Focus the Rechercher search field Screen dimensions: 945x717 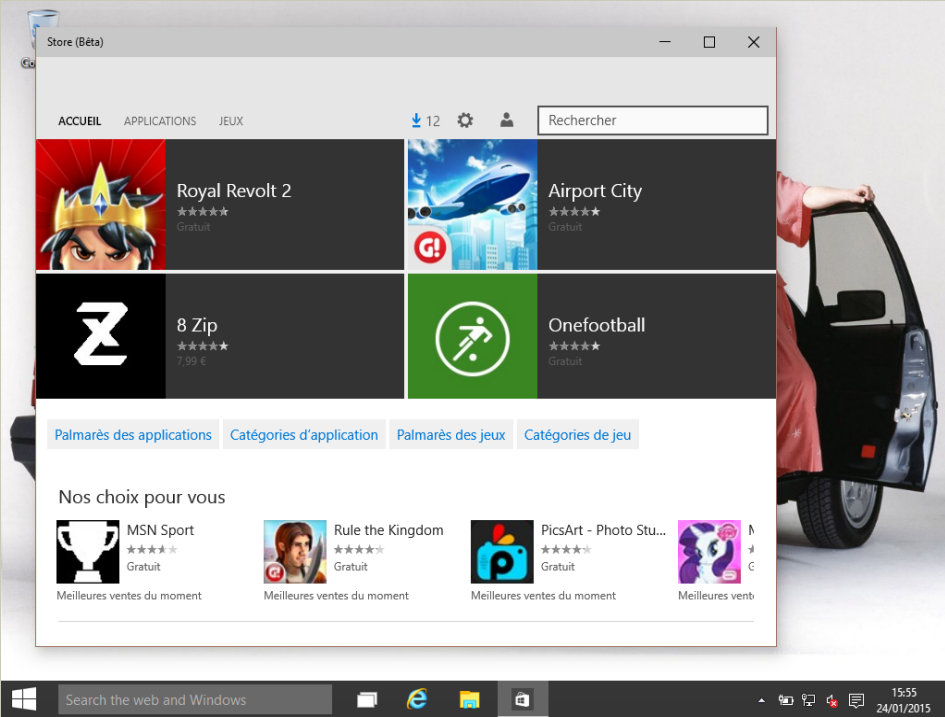[x=653, y=121]
